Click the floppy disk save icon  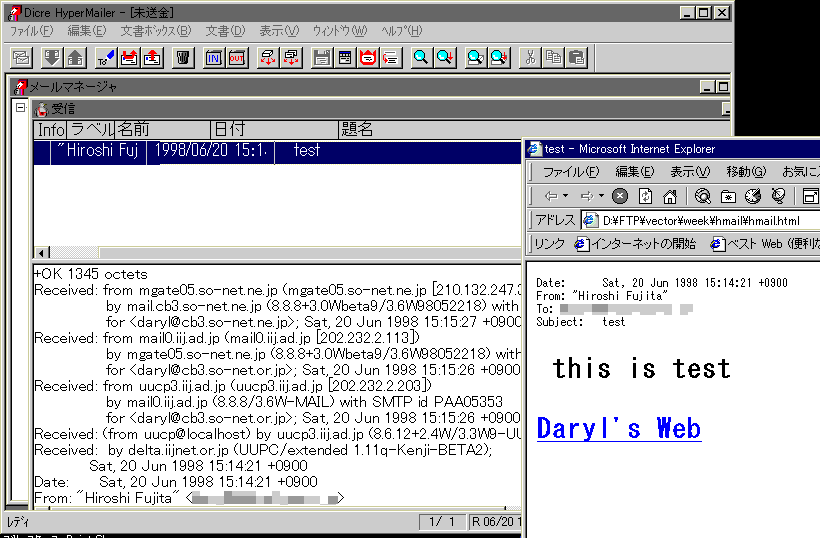click(322, 58)
